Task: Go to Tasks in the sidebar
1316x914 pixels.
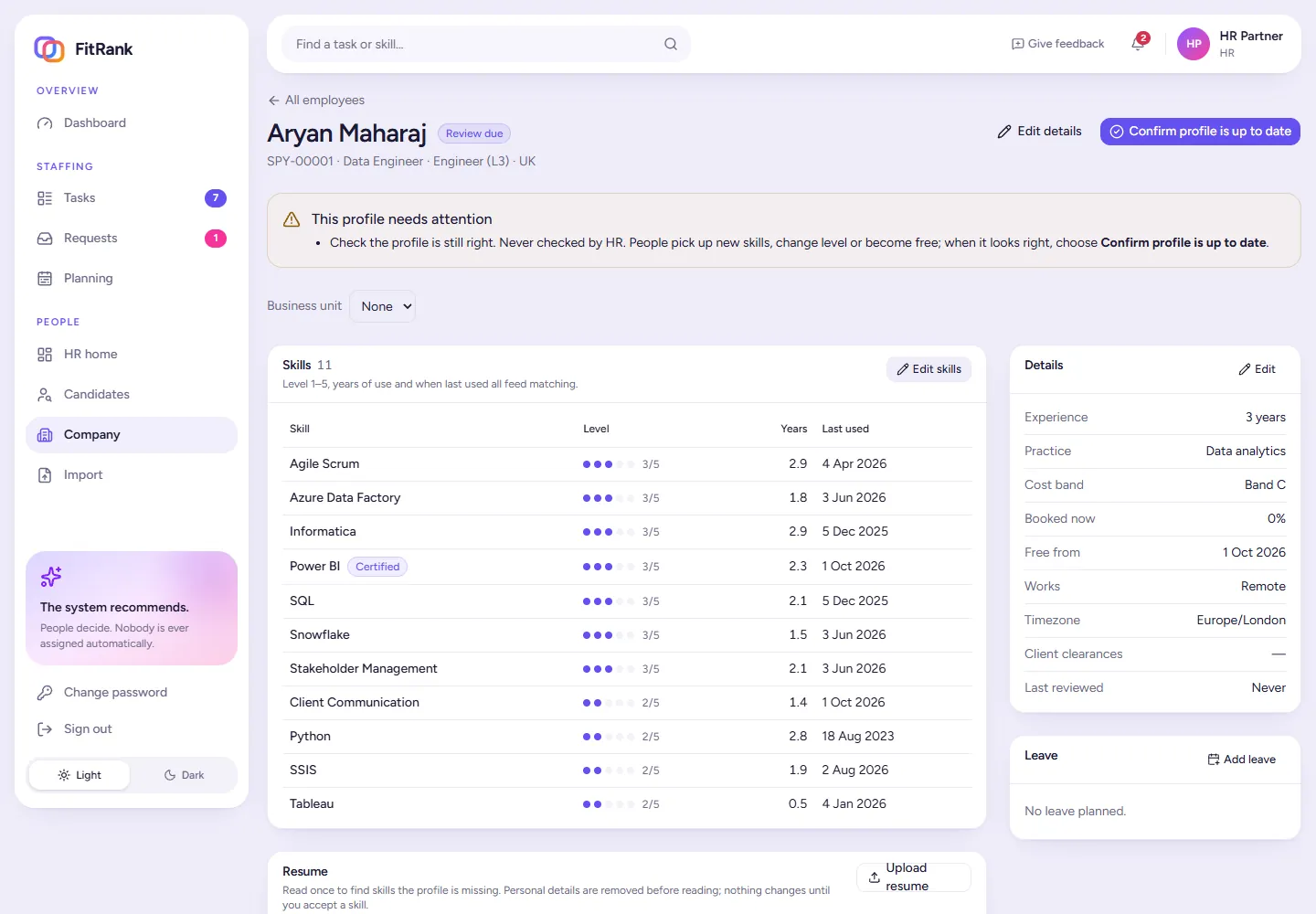Action: click(132, 198)
